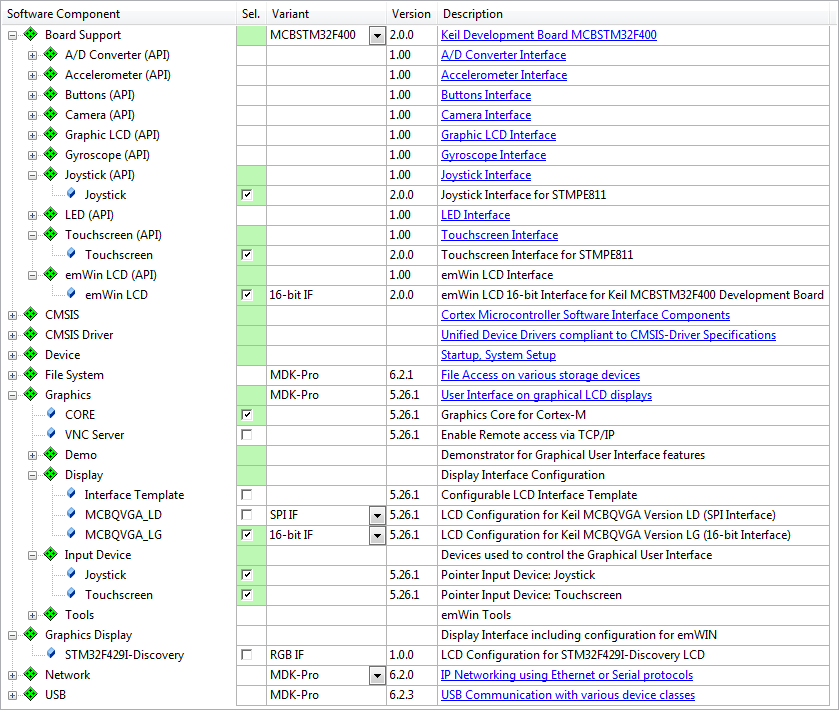Viewport: 839px width, 710px height.
Task: Click the green diamond icon beside Board Support
Action: (x=31, y=35)
